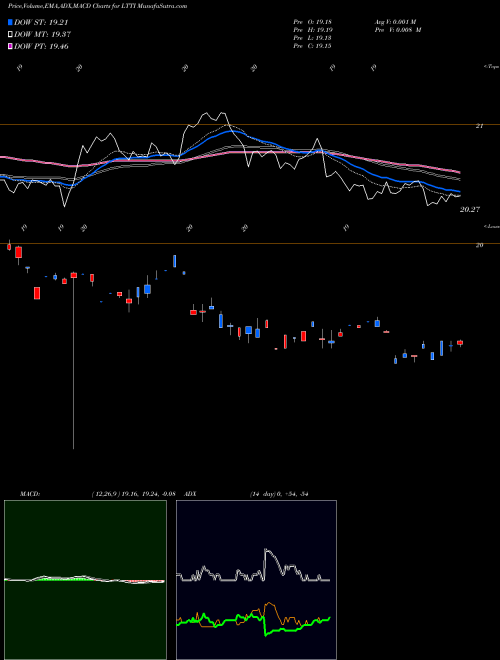
Task: Click the '<Tops' marker label
Action: (x=492, y=67)
